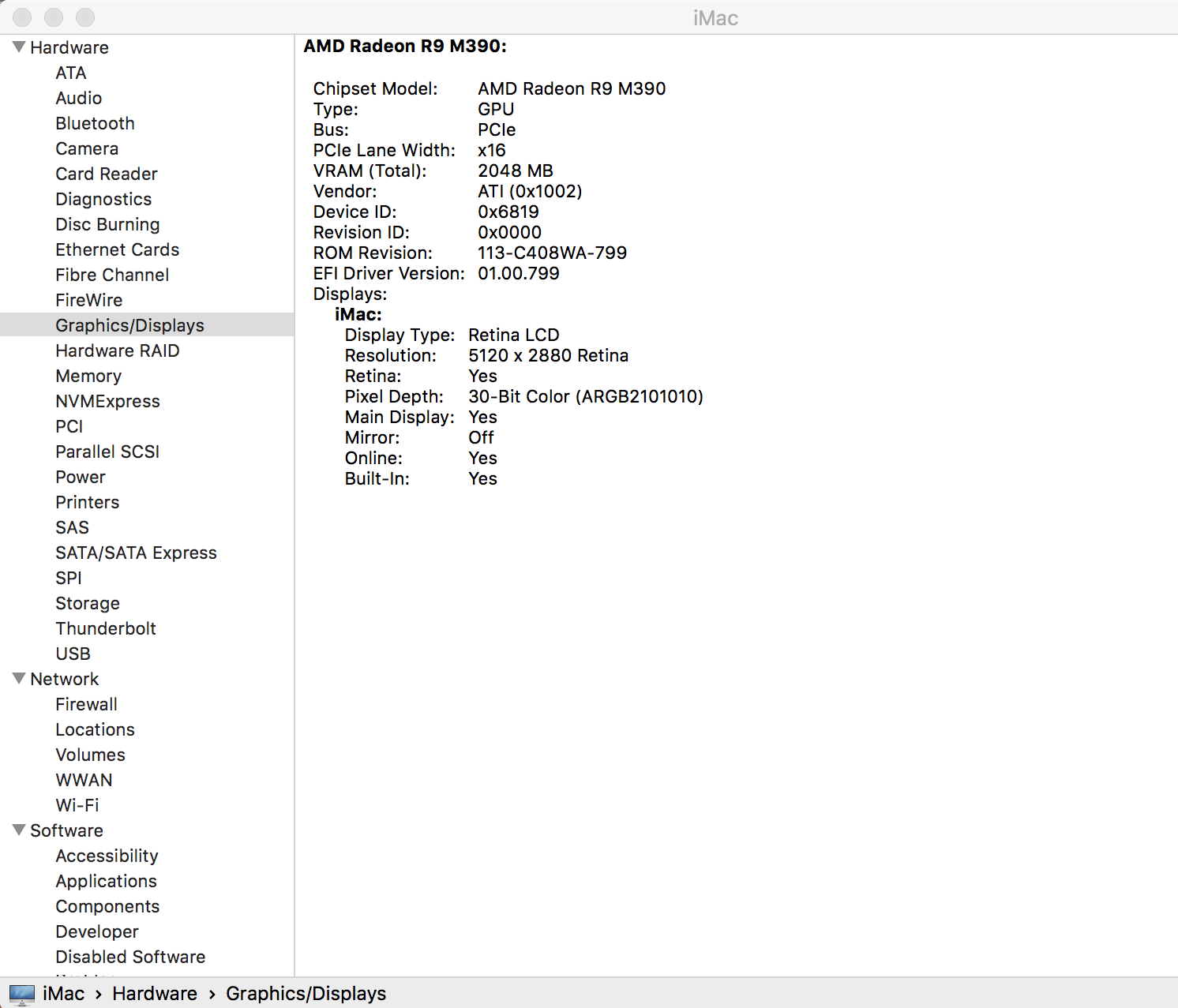Select Audio in the sidebar
Viewport: 1178px width, 1008px height.
click(79, 98)
